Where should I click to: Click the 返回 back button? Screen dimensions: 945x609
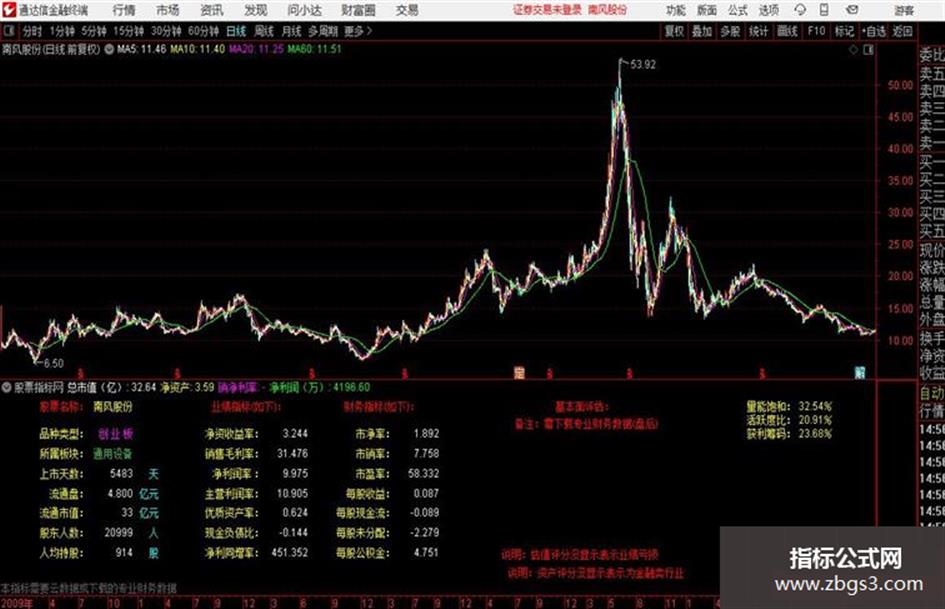tap(902, 31)
